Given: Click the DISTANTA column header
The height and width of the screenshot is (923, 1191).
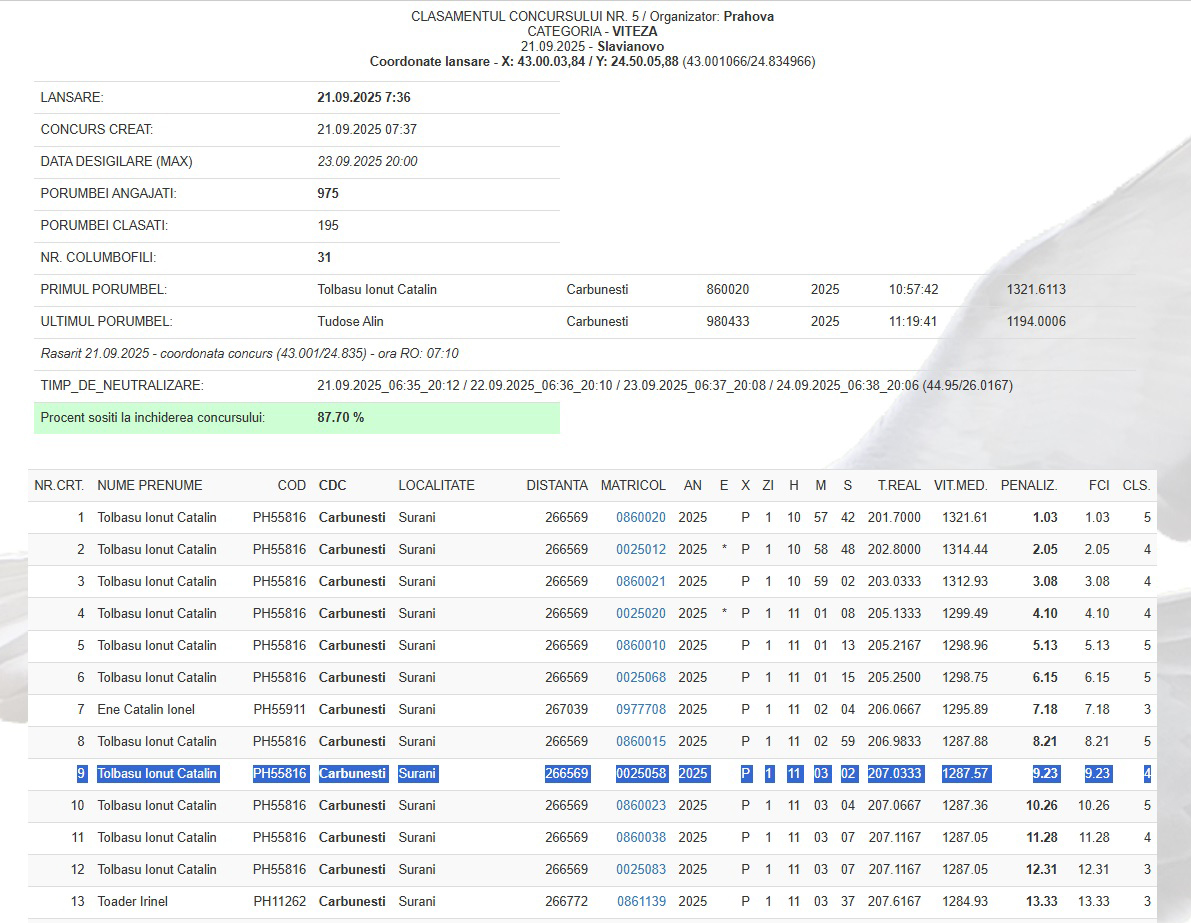Looking at the screenshot, I should [557, 486].
